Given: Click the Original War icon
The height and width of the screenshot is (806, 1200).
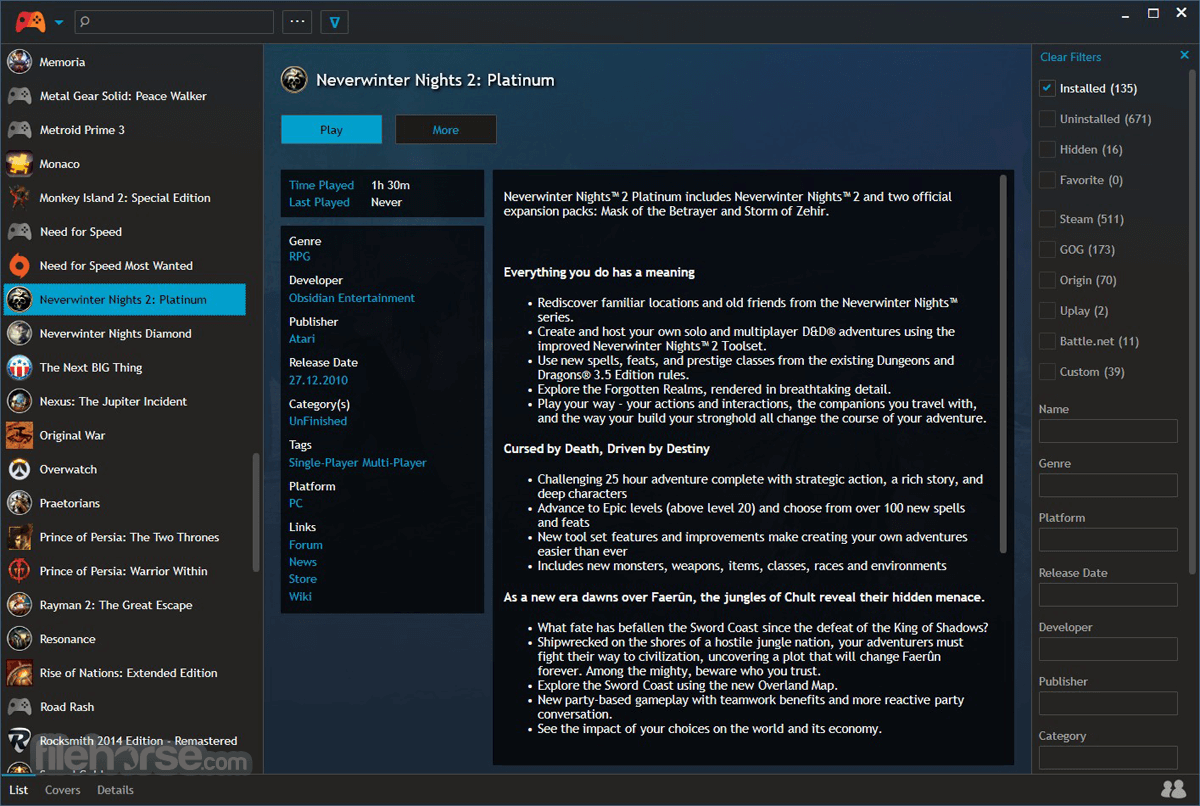Looking at the screenshot, I should [x=19, y=436].
